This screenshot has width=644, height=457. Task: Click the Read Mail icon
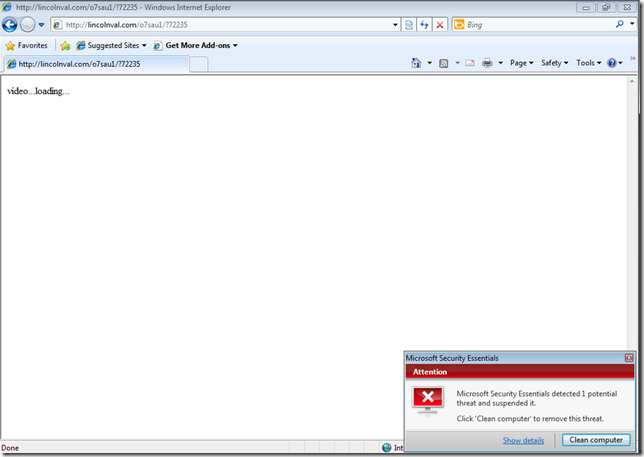tap(470, 63)
